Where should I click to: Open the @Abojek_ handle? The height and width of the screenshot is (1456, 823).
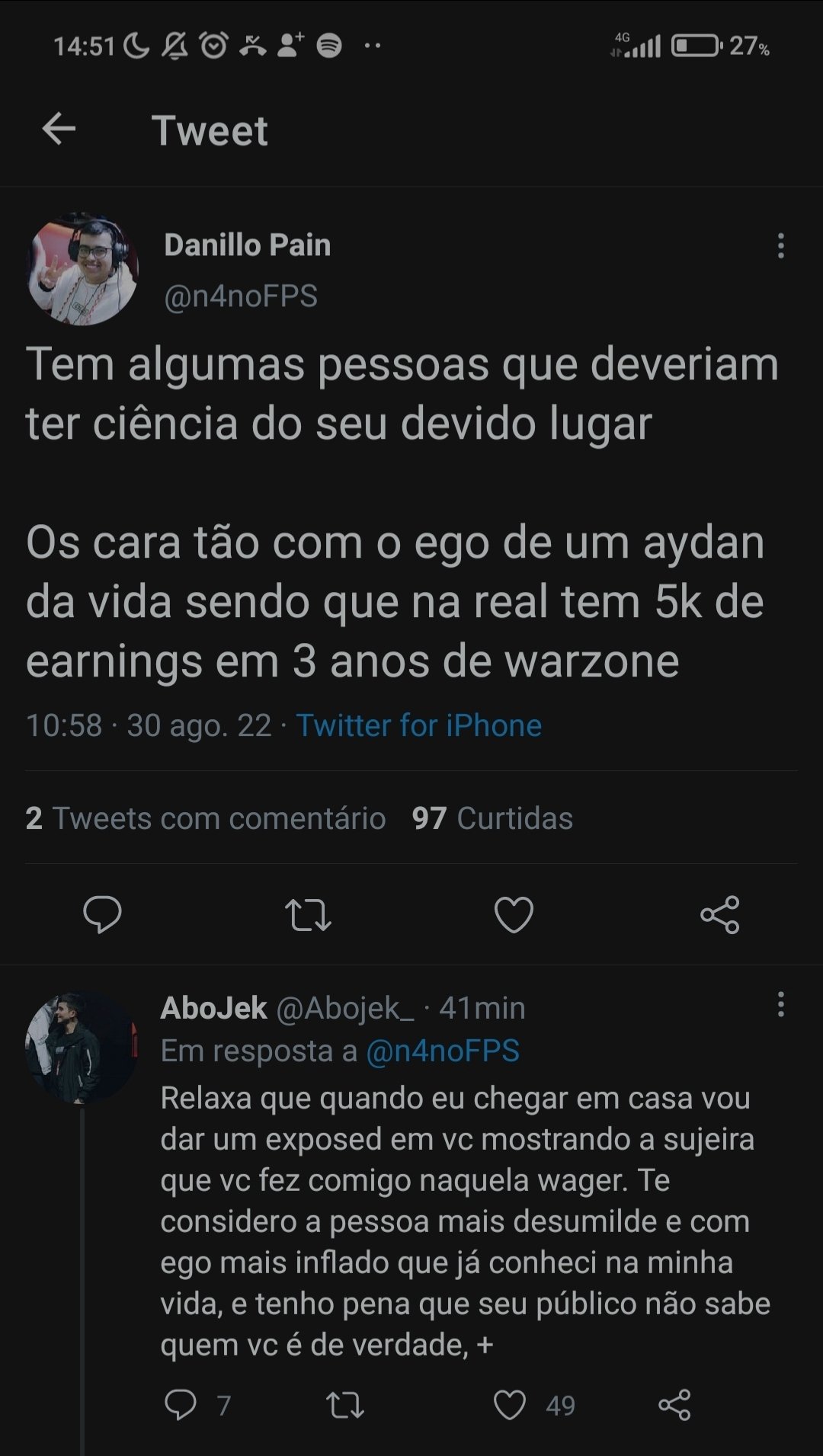(344, 1008)
